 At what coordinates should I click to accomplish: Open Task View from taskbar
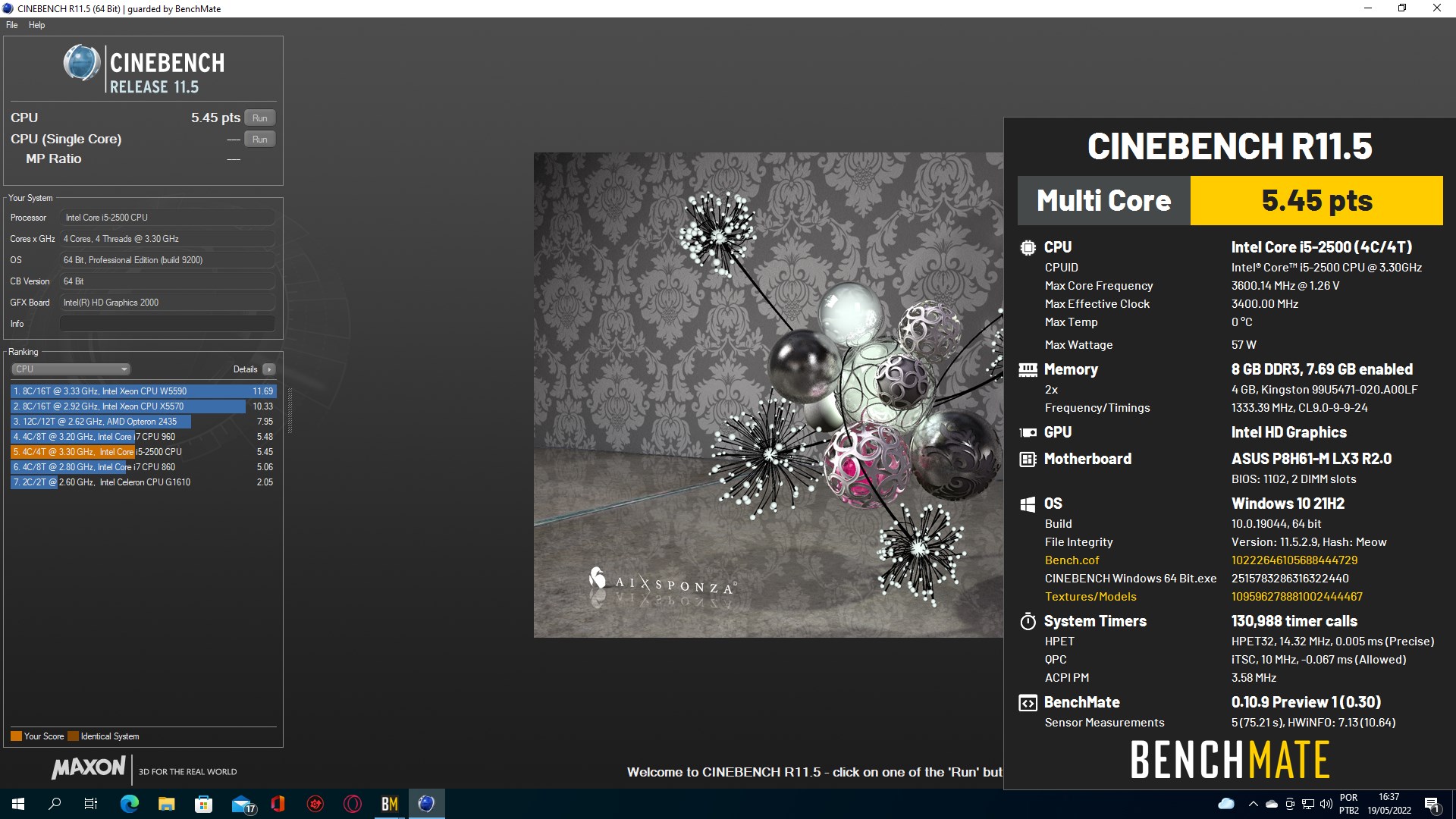(91, 804)
